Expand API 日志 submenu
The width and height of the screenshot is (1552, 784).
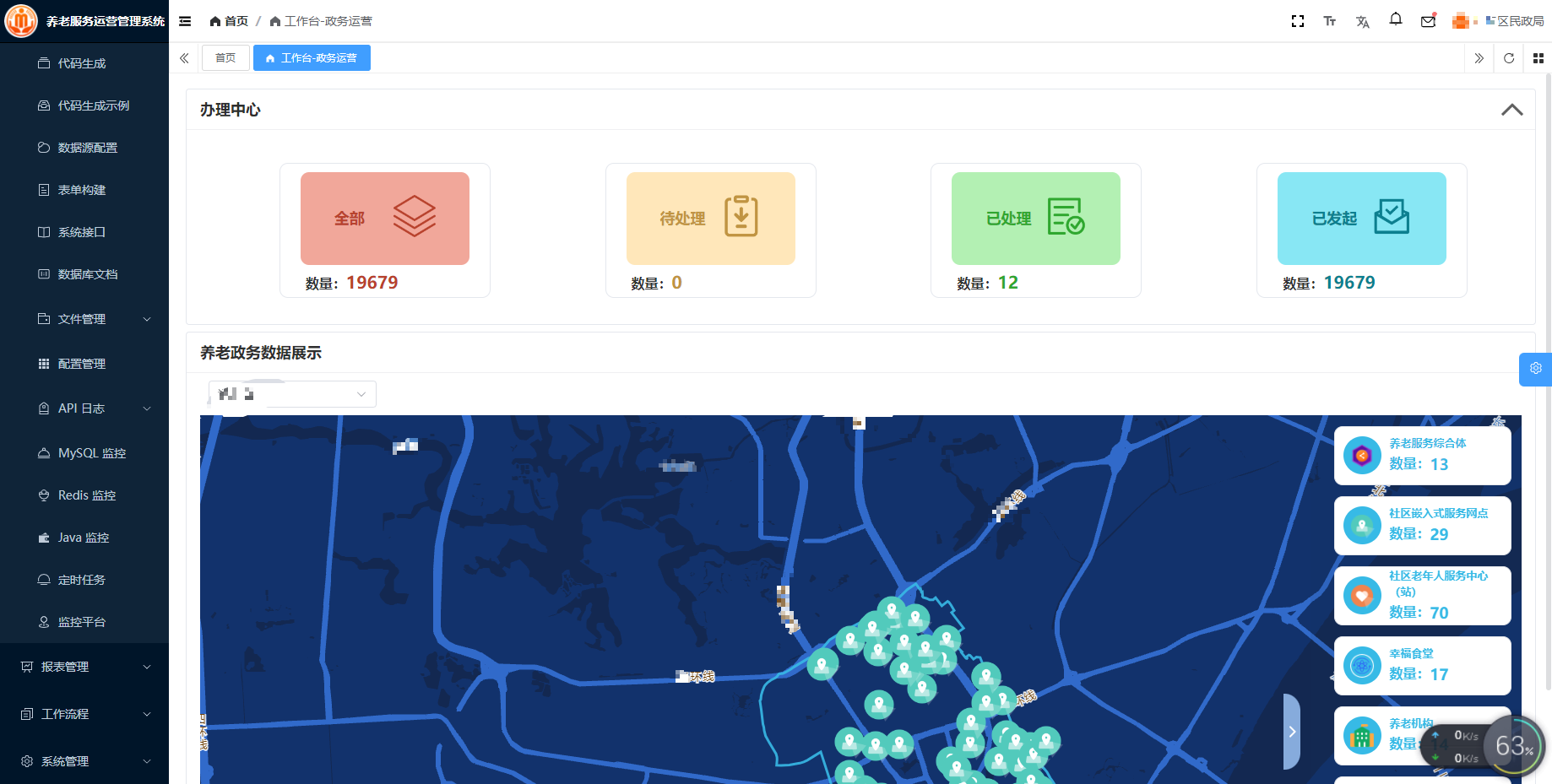click(84, 408)
